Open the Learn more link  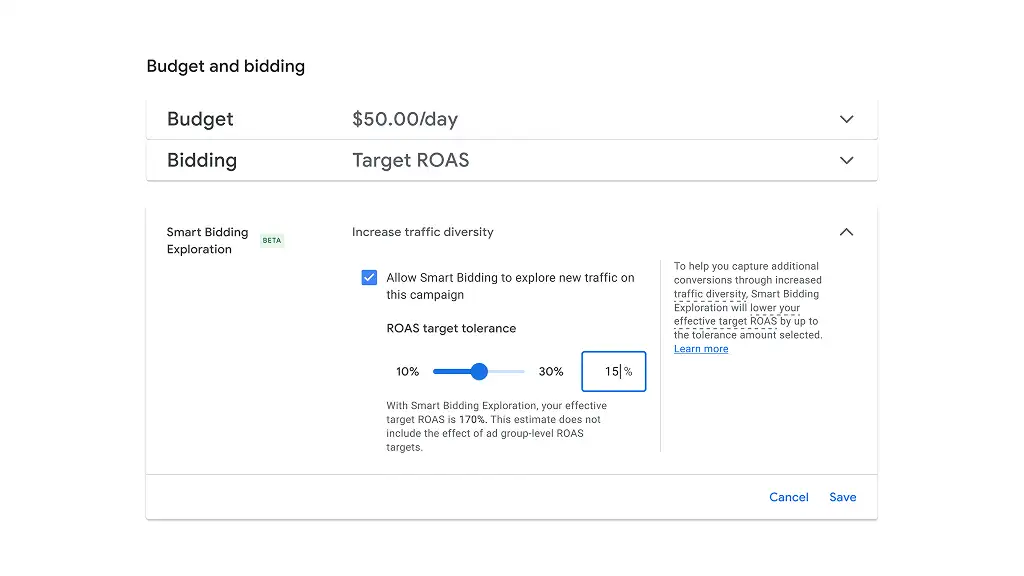701,349
